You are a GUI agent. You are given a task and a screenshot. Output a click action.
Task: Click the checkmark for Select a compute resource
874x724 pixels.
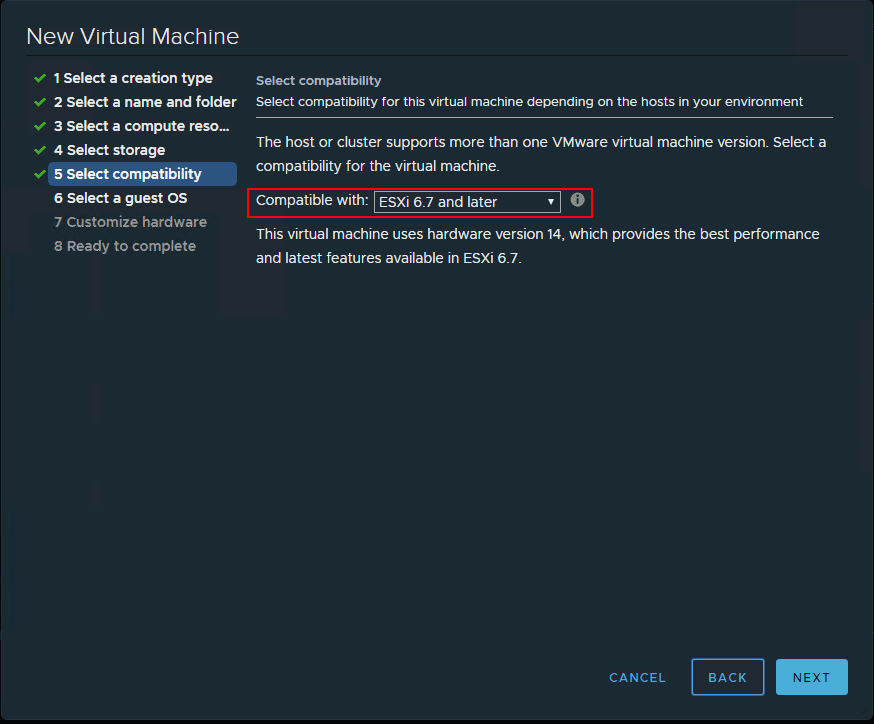pyautogui.click(x=39, y=125)
